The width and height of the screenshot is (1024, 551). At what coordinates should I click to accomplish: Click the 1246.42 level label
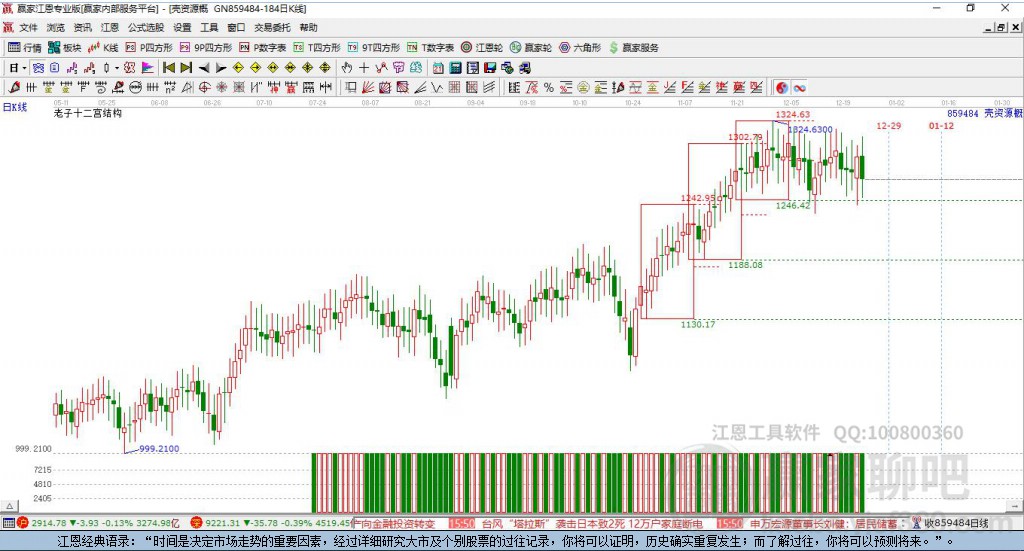tap(793, 205)
